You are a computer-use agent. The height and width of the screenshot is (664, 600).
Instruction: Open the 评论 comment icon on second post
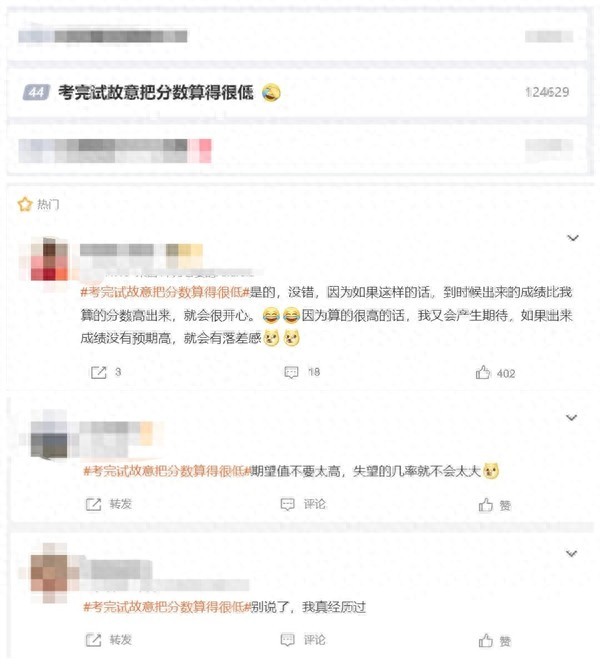(x=288, y=504)
